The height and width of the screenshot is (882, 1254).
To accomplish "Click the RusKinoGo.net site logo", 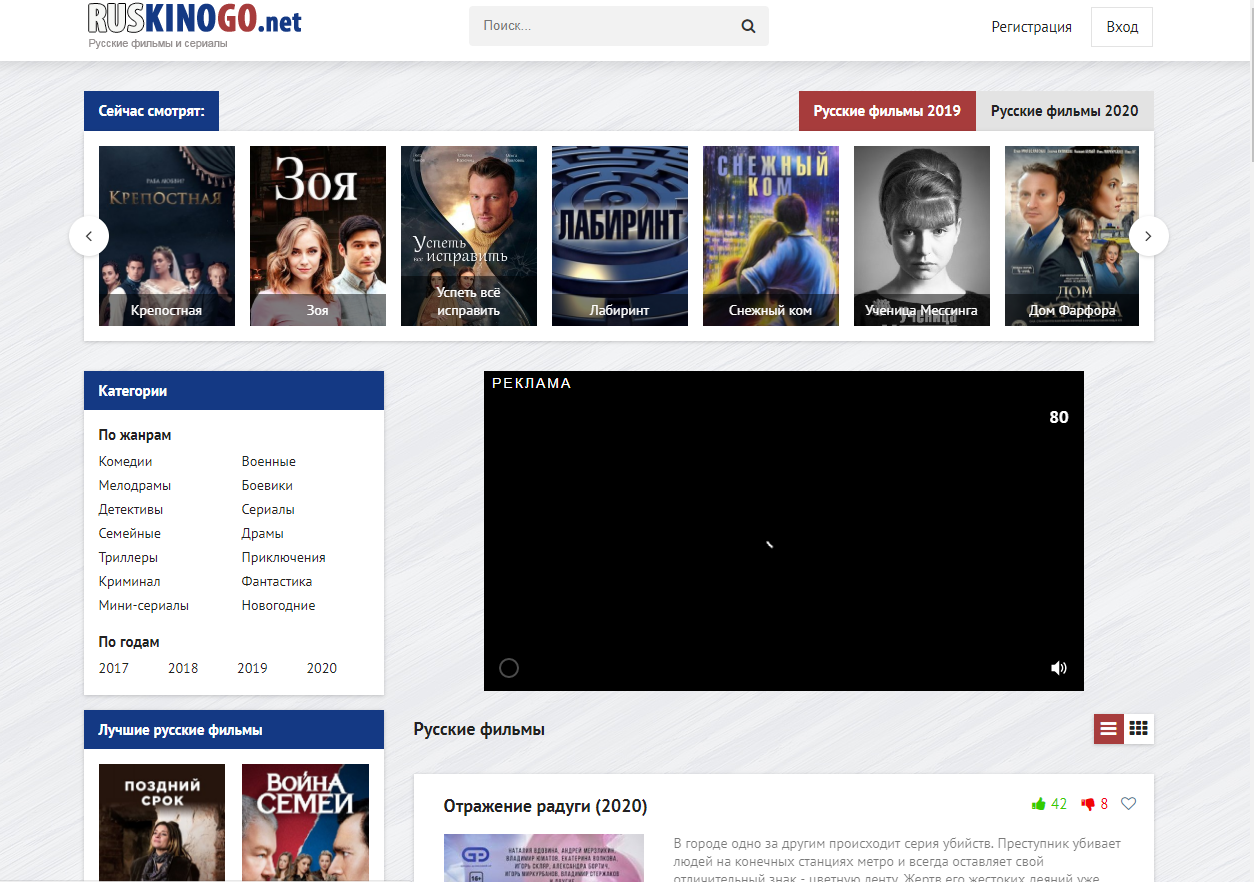I will tap(194, 22).
